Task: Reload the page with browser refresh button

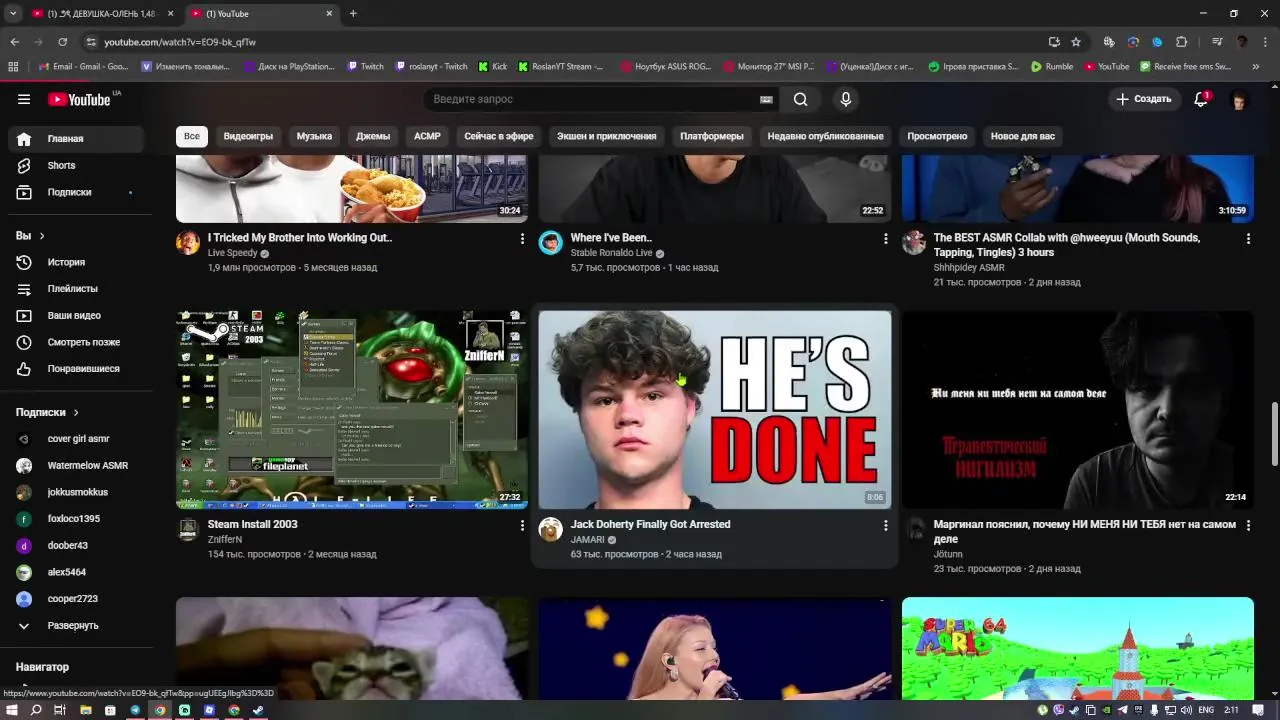Action: pos(62,42)
